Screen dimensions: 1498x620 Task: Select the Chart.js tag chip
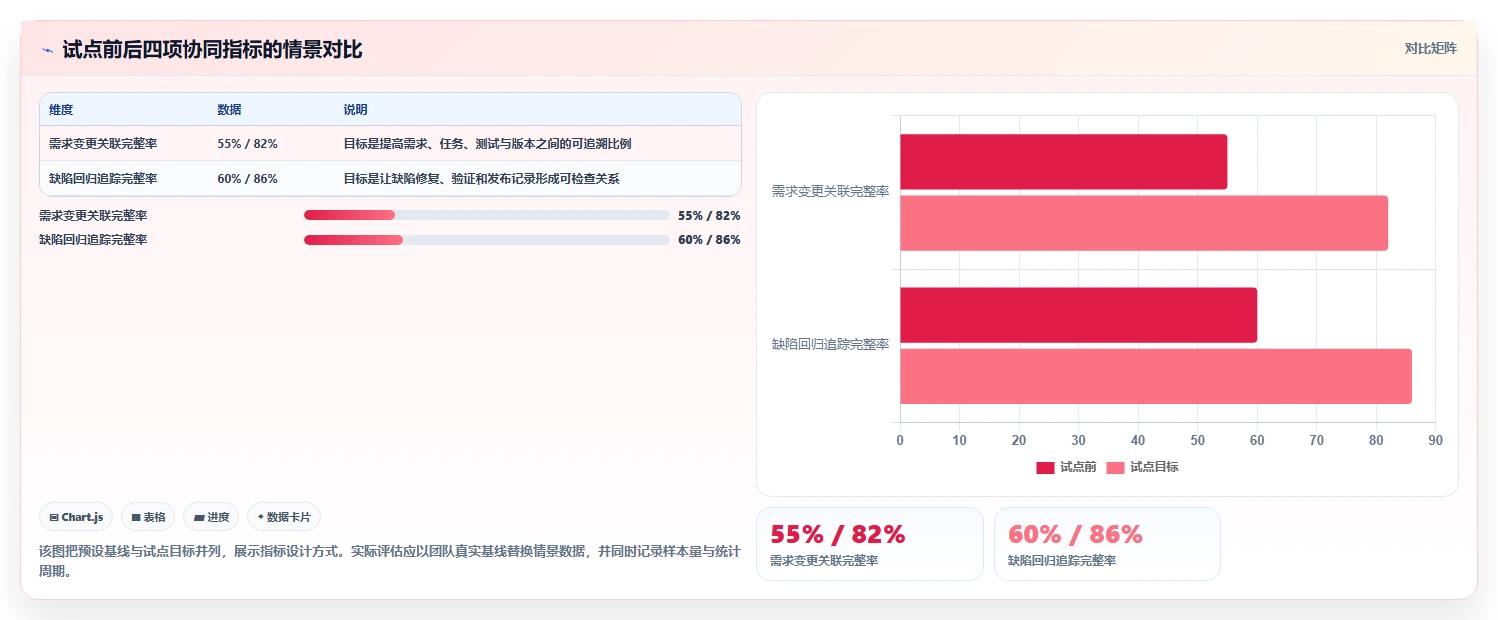point(77,517)
